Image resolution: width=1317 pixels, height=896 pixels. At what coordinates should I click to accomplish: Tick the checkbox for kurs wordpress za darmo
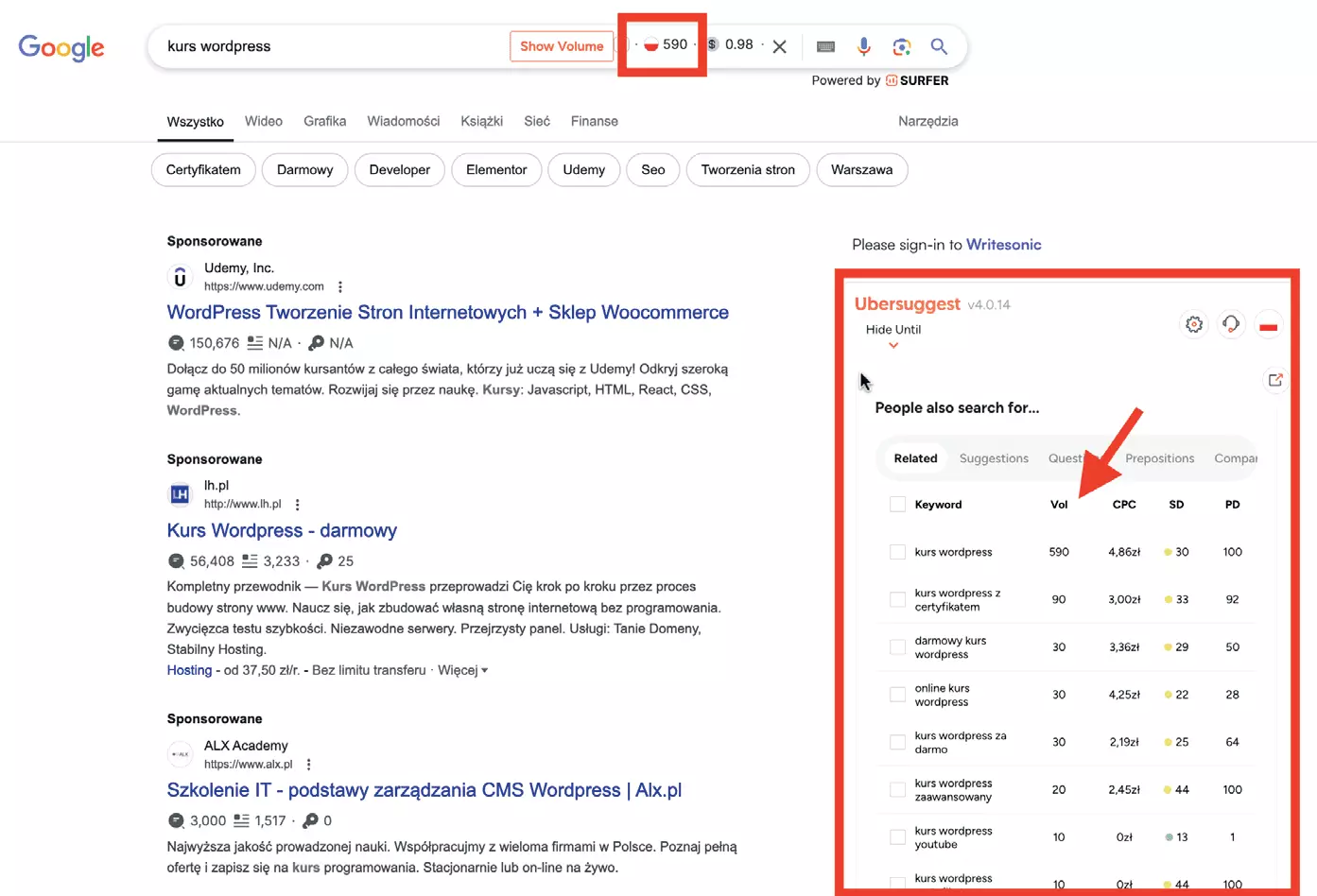point(897,743)
